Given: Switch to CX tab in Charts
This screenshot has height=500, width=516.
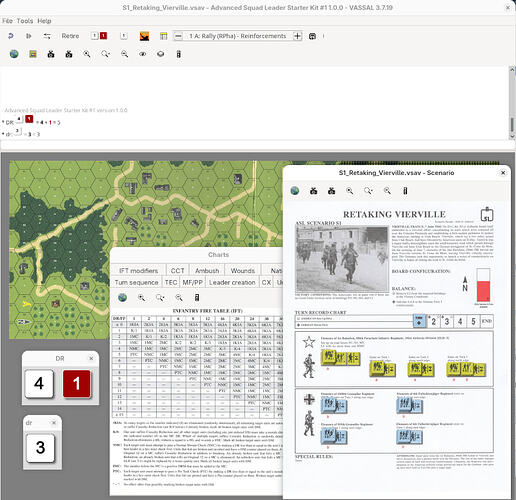Looking at the screenshot, I should 266,282.
